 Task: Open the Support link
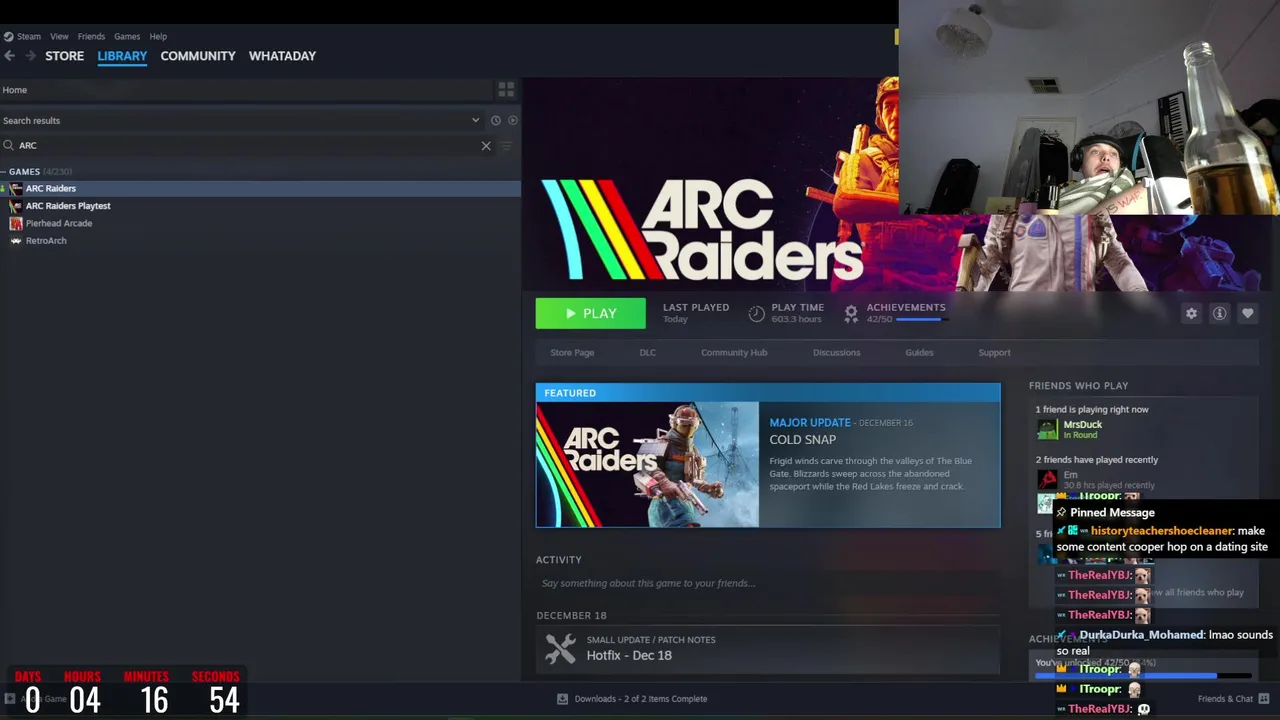pyautogui.click(x=994, y=352)
